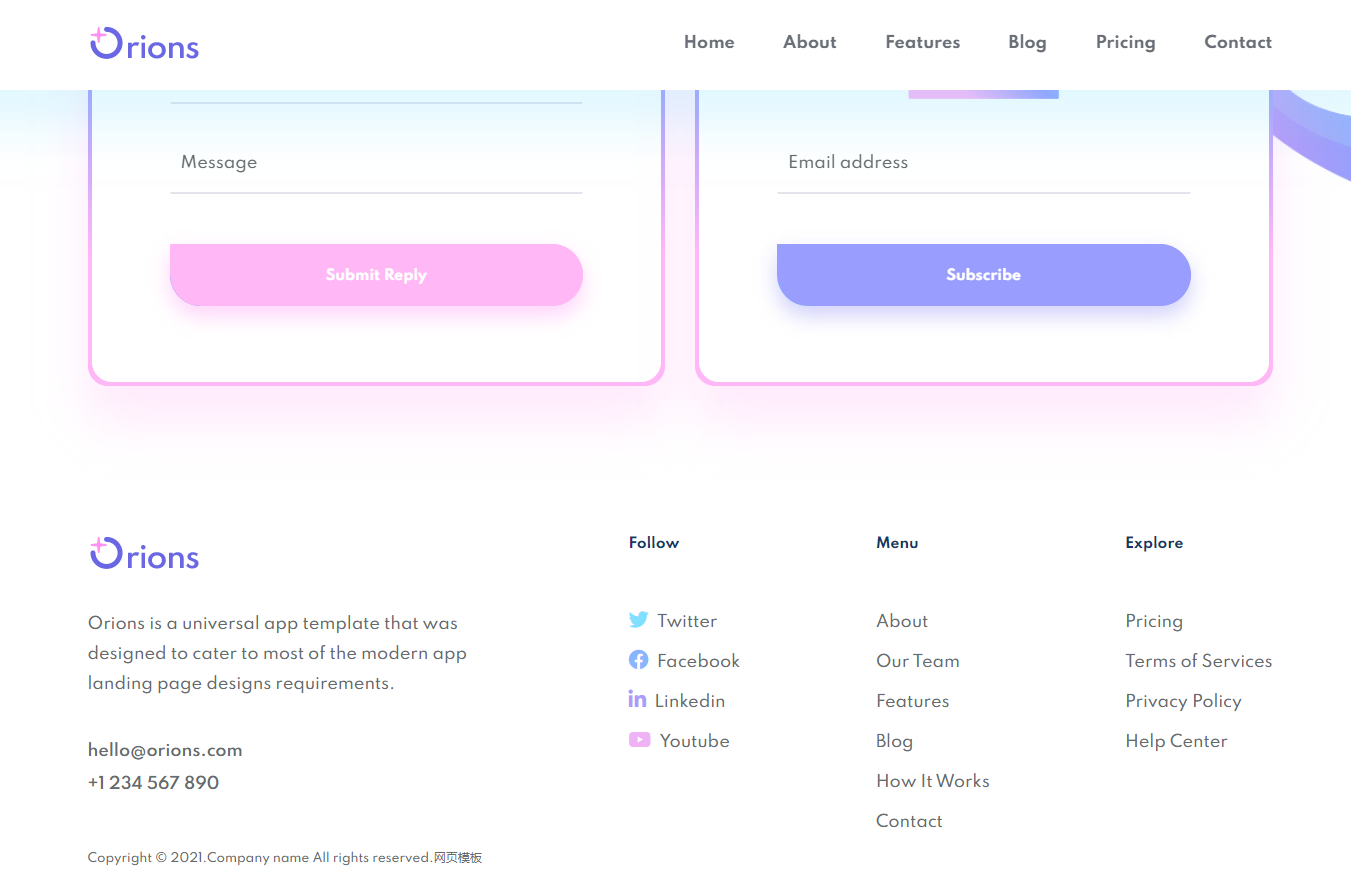Open the How It Works link
Viewport: 1351px width, 892px height.
tap(932, 781)
